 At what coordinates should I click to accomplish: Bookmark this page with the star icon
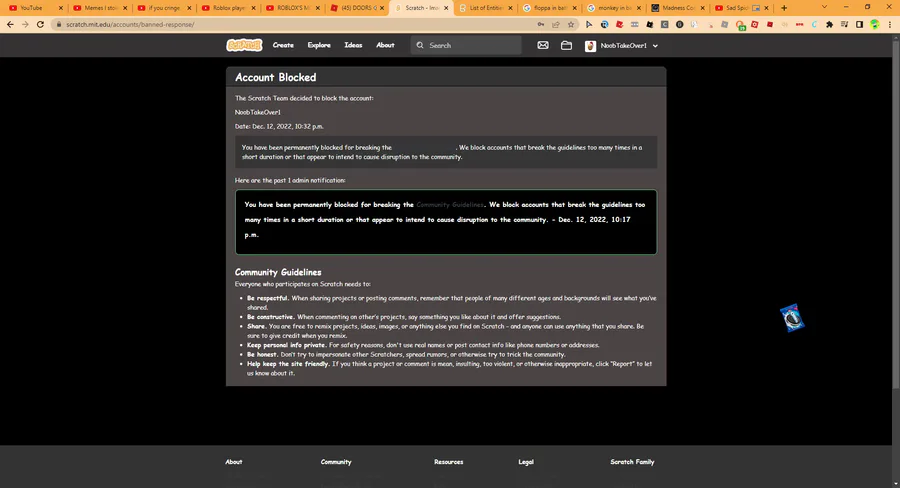pos(571,25)
